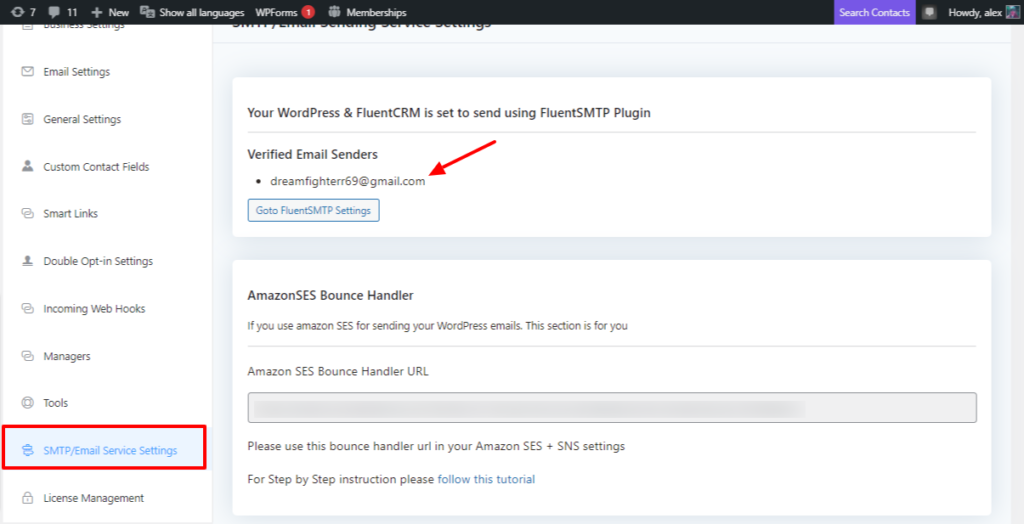Click the Email Settings envelope icon
Image resolution: width=1024 pixels, height=524 pixels.
pyautogui.click(x=27, y=71)
